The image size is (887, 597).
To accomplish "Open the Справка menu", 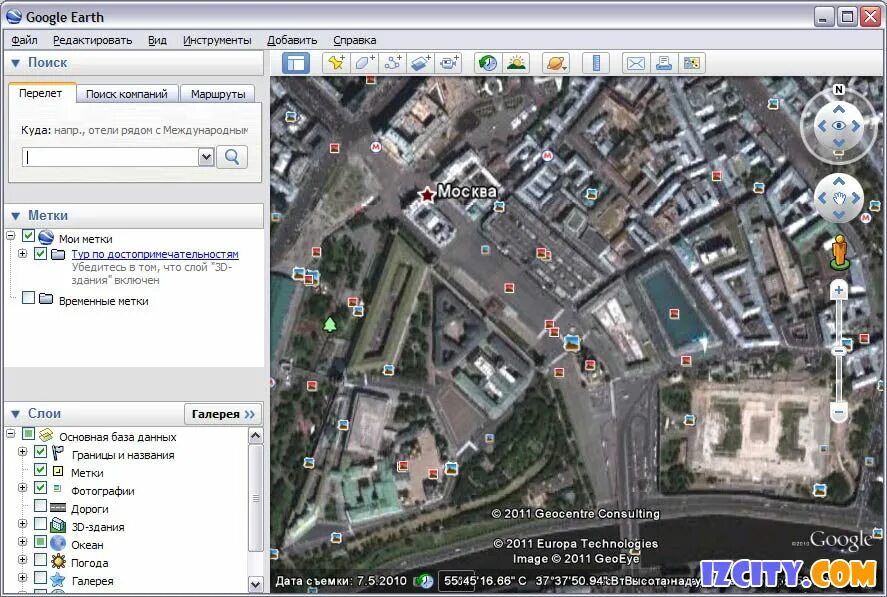I will [x=355, y=40].
